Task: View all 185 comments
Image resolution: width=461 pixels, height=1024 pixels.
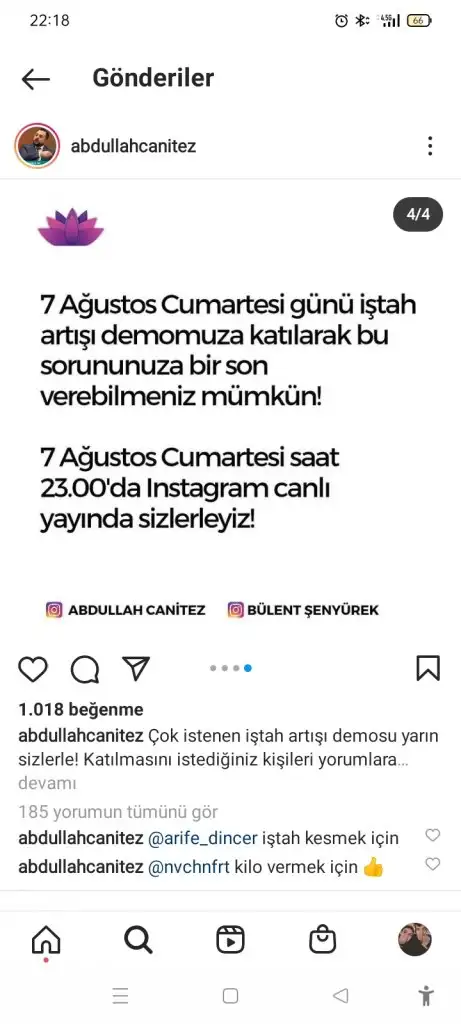Action: pyautogui.click(x=118, y=812)
